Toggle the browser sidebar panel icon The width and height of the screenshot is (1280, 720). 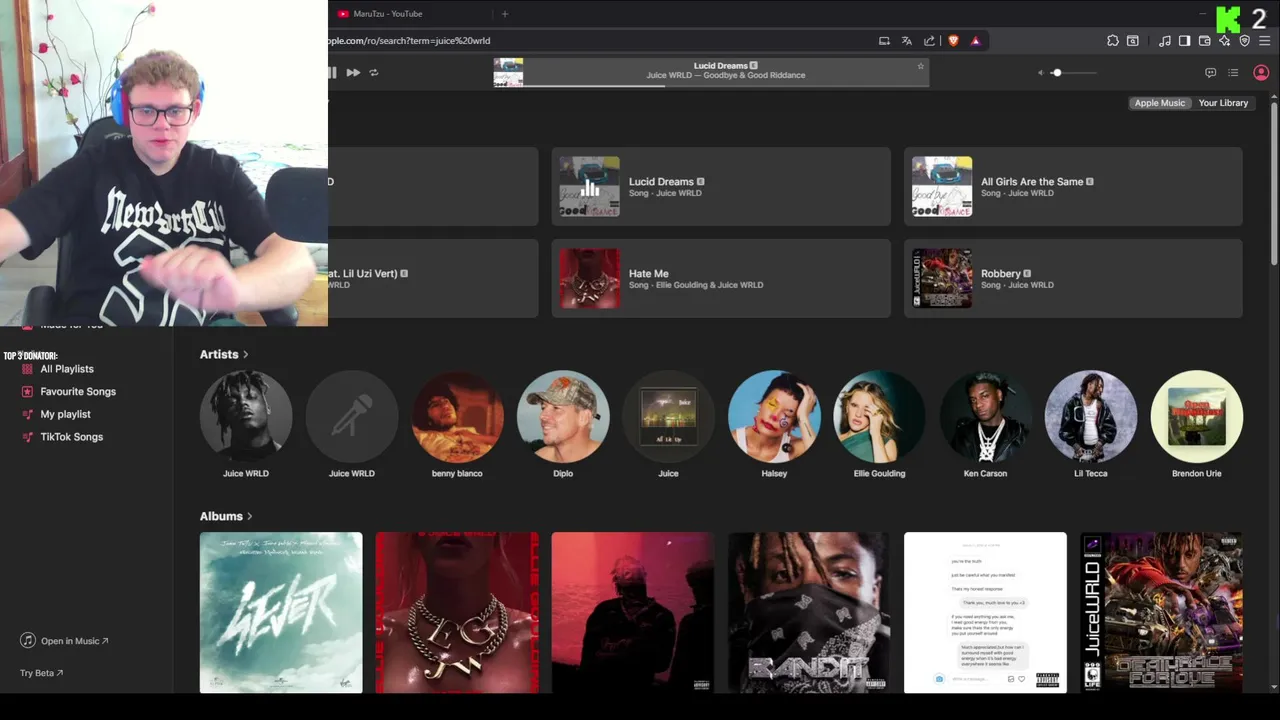(1185, 41)
